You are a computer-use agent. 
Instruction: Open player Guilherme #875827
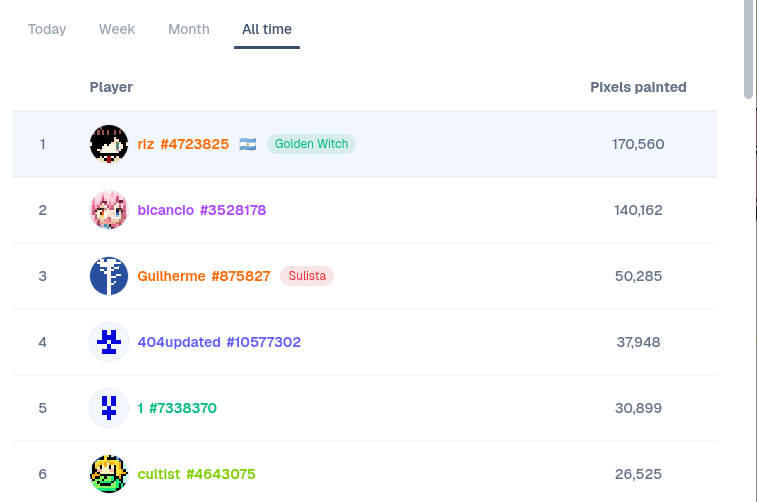[204, 276]
